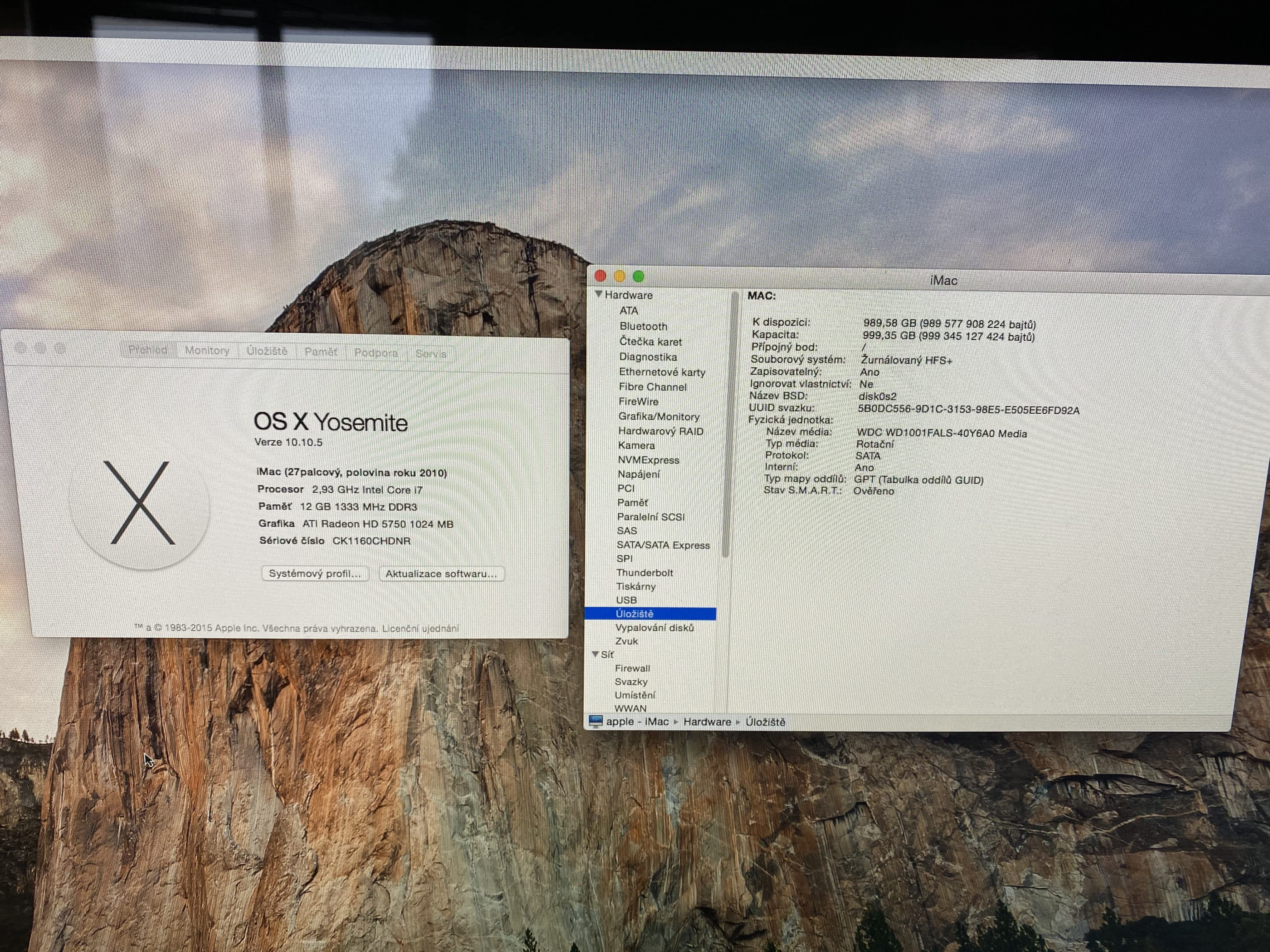The image size is (1270, 952).
Task: Switch to the Monitory tab
Action: tap(207, 351)
